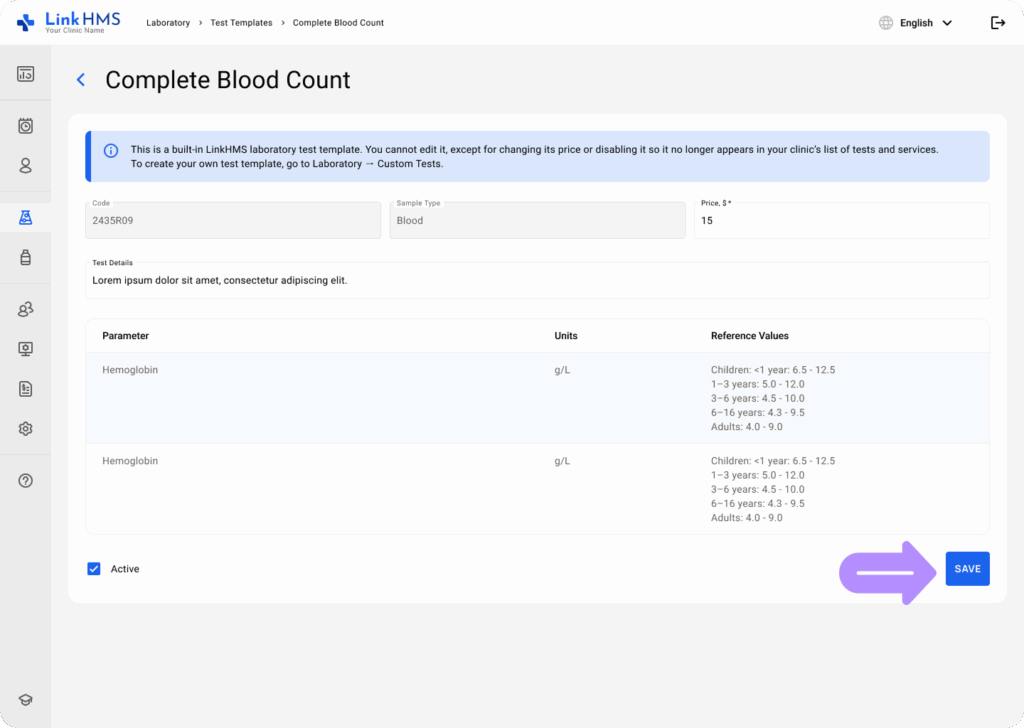This screenshot has height=728, width=1024.
Task: Click Complete Blood Count breadcrumb
Action: [338, 23]
